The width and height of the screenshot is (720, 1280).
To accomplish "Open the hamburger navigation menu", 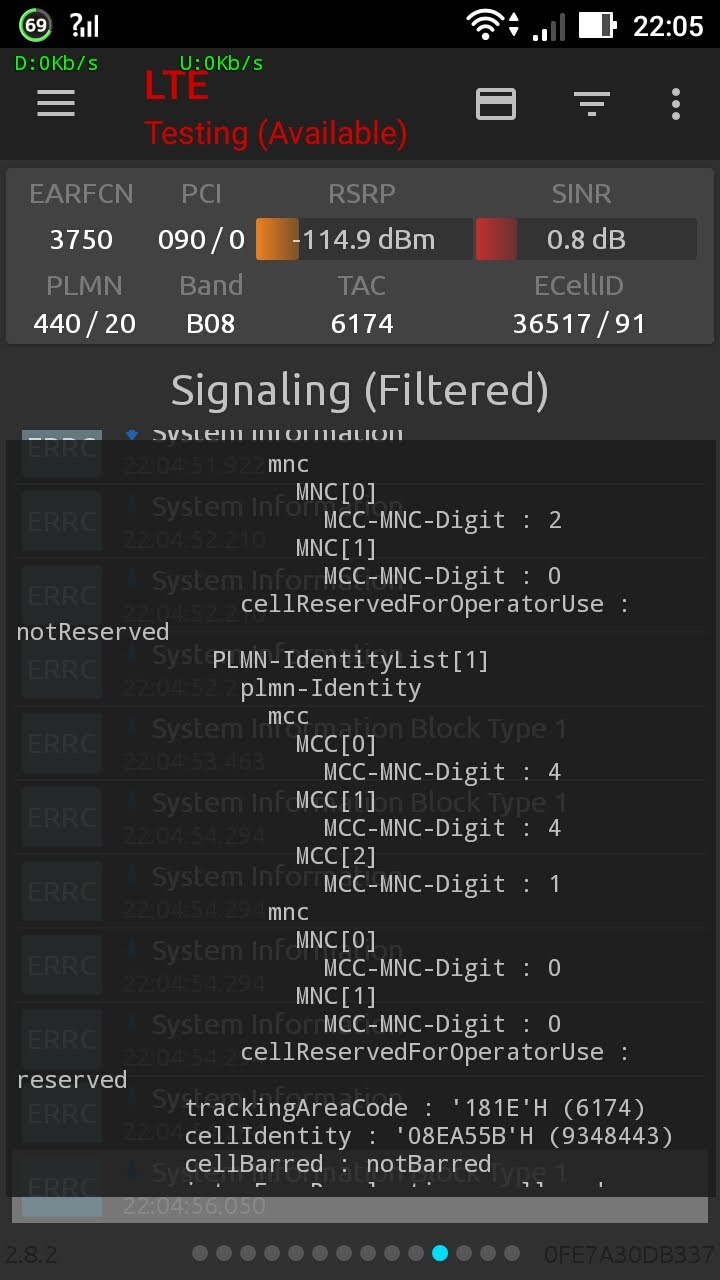I will tap(56, 103).
